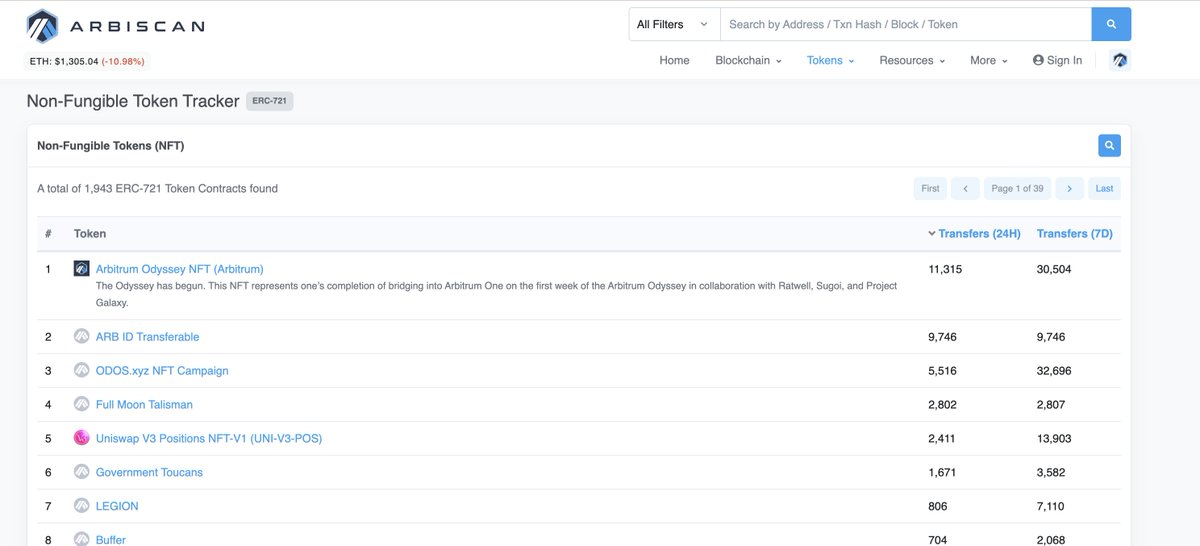This screenshot has width=1200, height=546.
Task: Expand the Blockchain menu
Action: point(748,60)
